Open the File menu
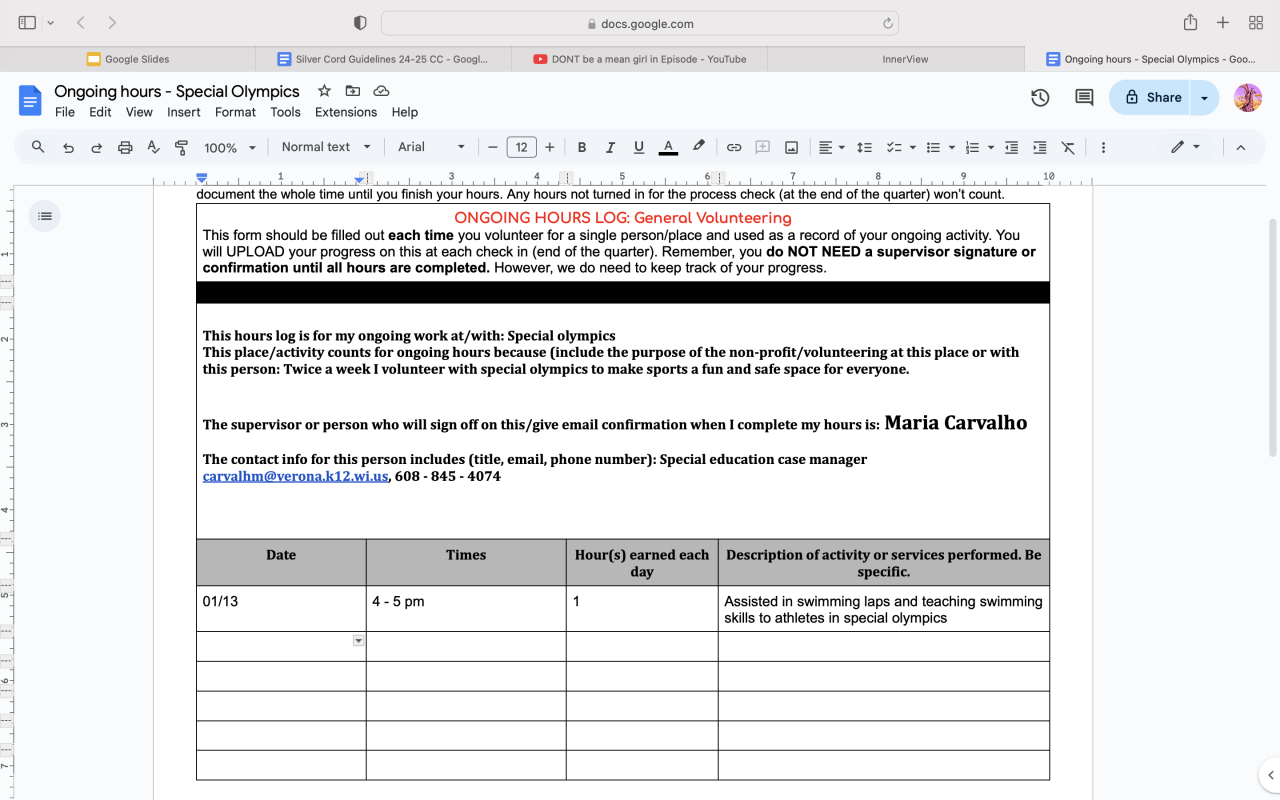Image resolution: width=1280 pixels, height=800 pixels. (65, 112)
